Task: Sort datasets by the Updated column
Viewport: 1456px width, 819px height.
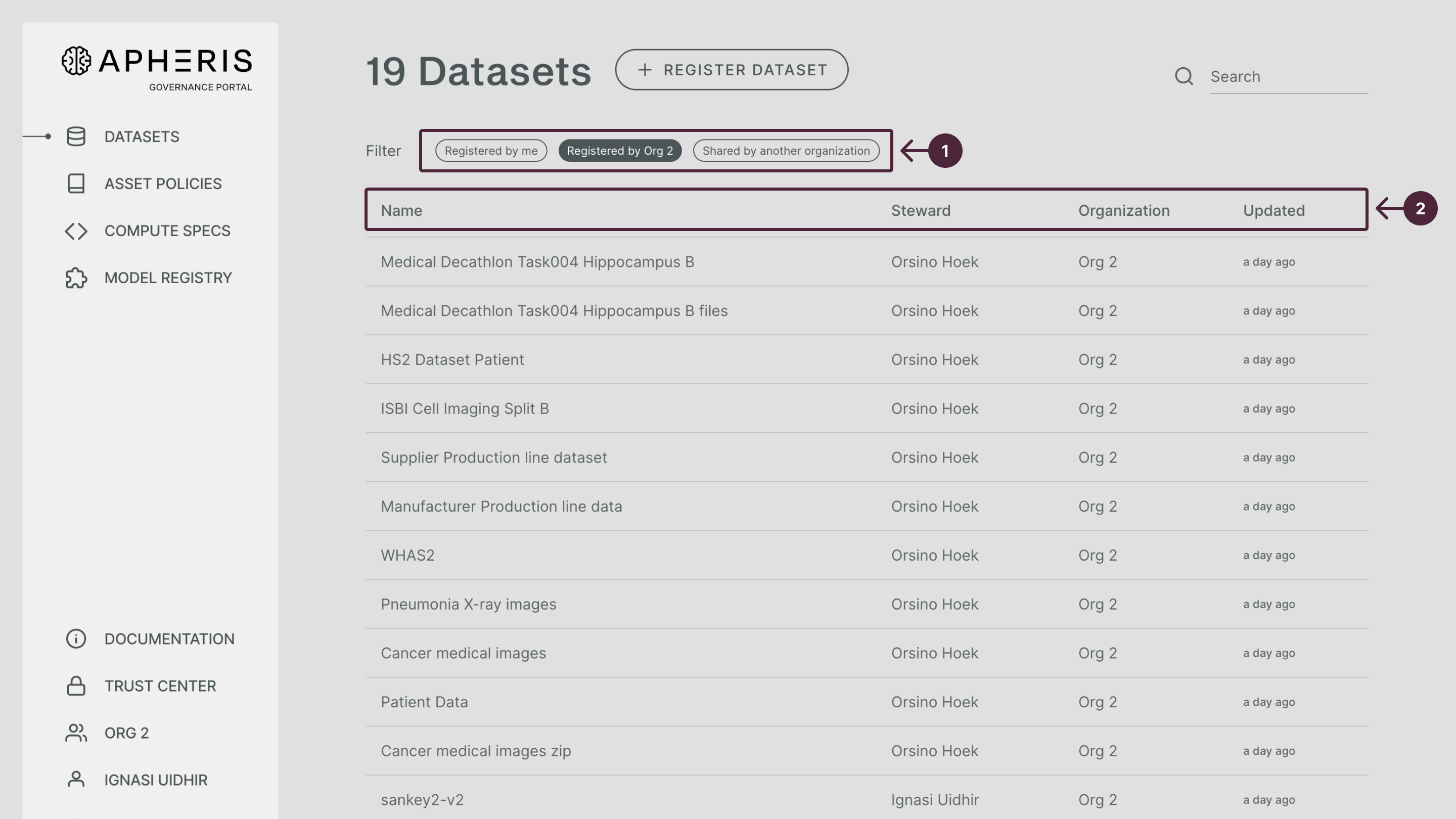Action: point(1273,210)
